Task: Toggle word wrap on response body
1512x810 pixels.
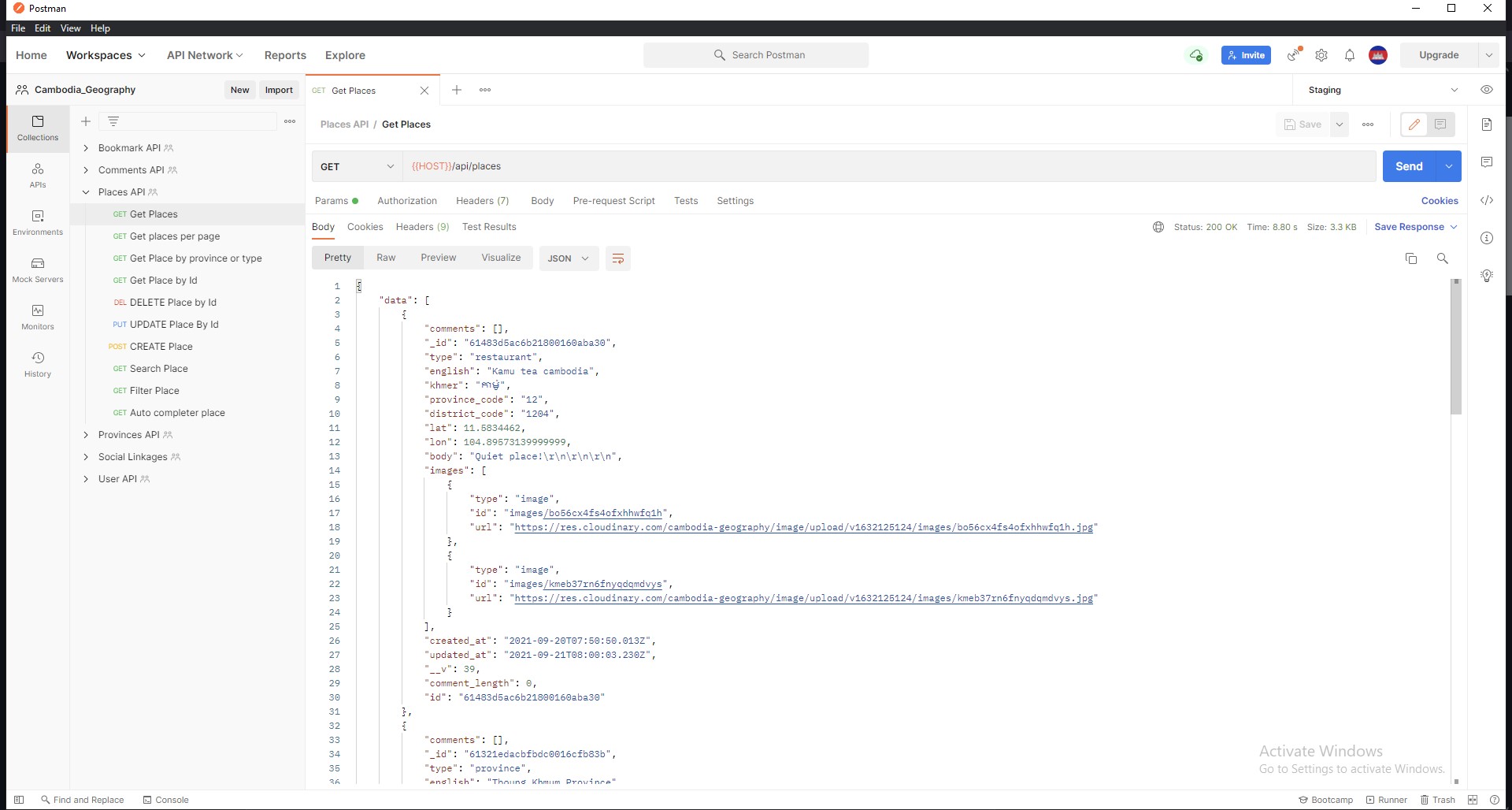Action: click(x=618, y=258)
